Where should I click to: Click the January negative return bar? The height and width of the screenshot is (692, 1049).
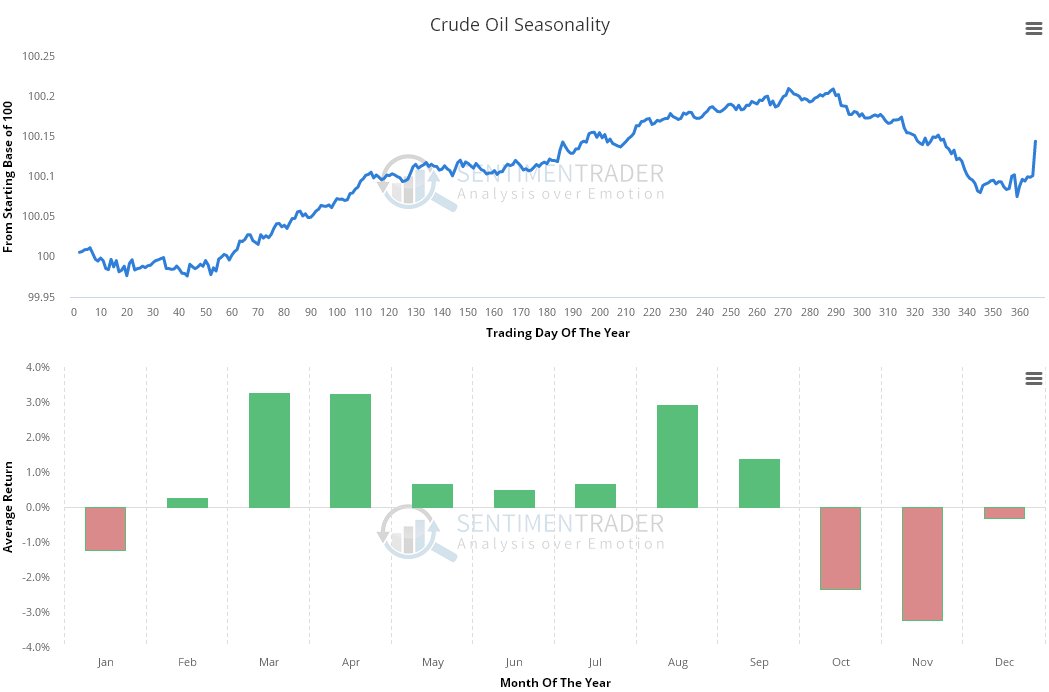pyautogui.click(x=105, y=529)
